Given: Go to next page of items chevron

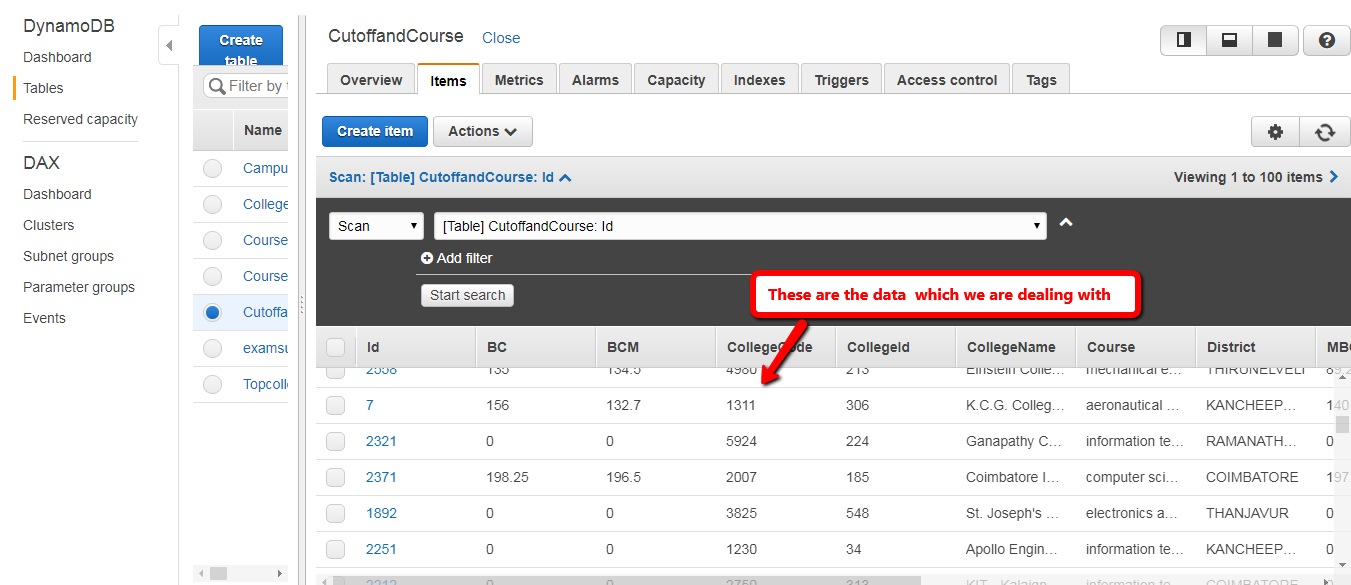Looking at the screenshot, I should click(x=1333, y=177).
